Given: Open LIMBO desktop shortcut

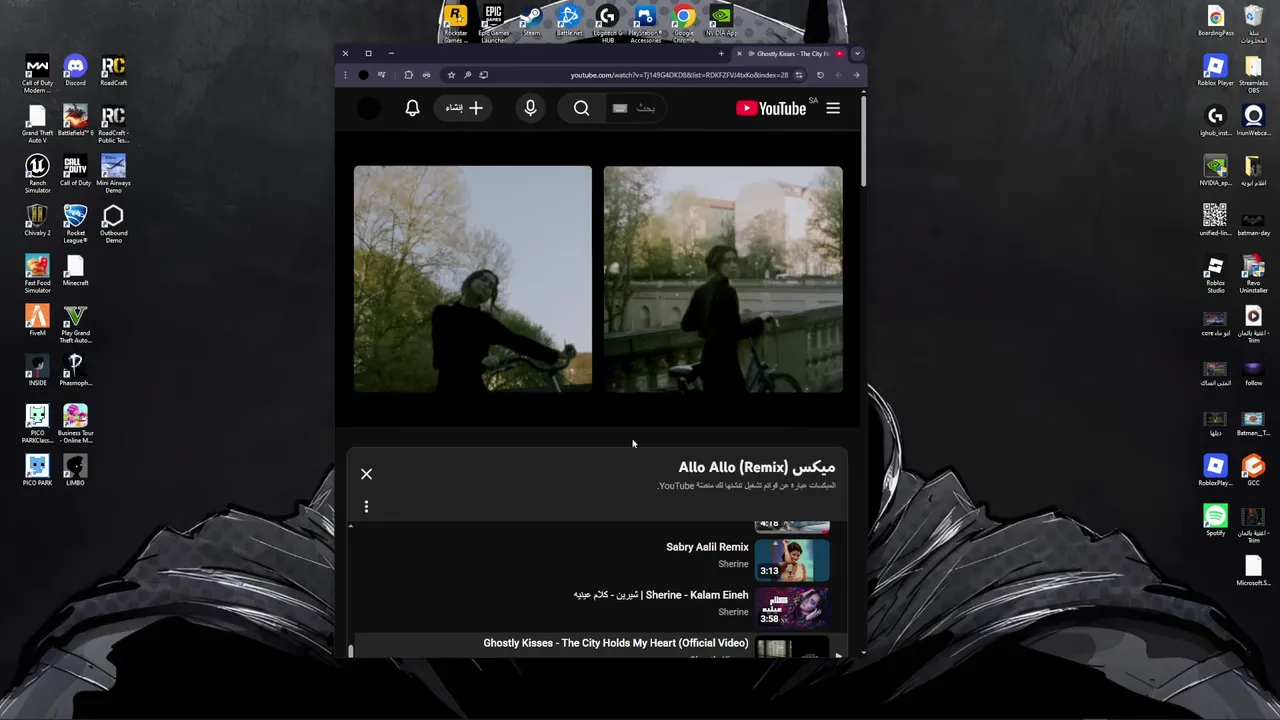Looking at the screenshot, I should point(75,471).
